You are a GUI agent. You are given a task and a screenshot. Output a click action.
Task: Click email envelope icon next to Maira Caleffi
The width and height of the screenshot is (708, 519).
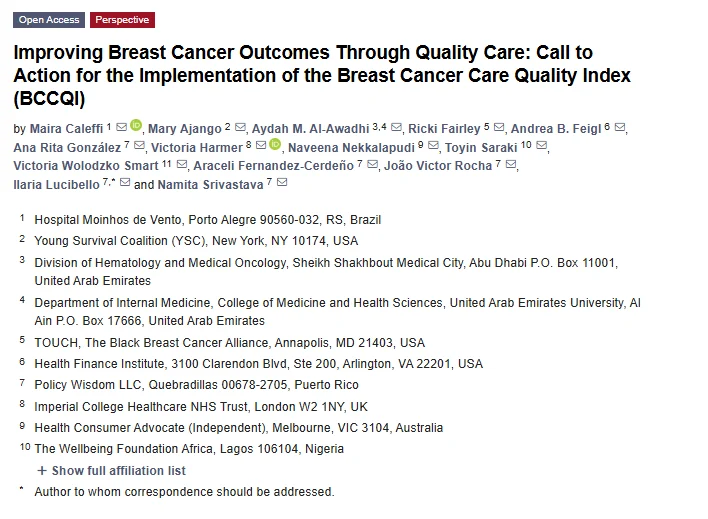[122, 128]
